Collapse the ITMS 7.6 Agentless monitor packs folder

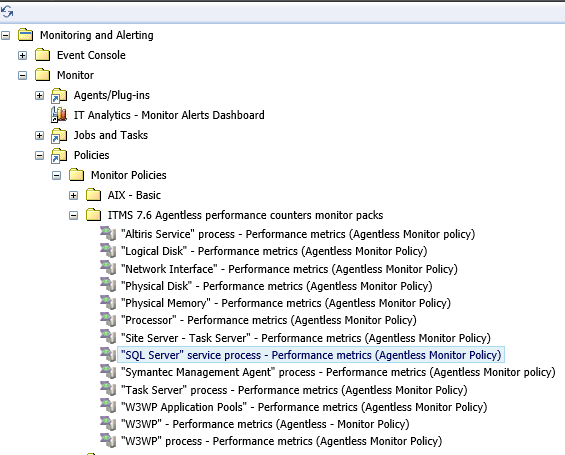[x=74, y=215]
